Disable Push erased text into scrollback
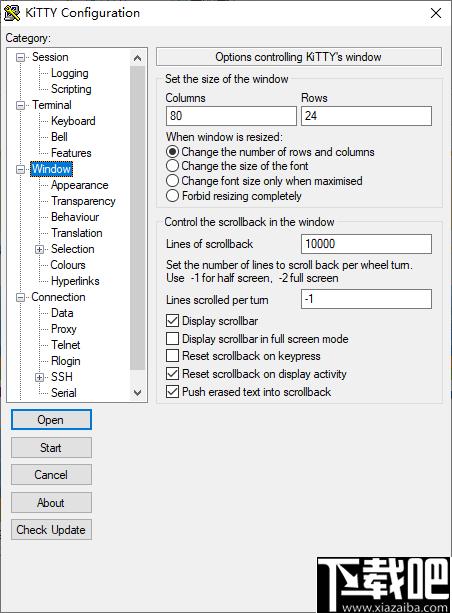Image resolution: width=452 pixels, height=613 pixels. coord(172,392)
